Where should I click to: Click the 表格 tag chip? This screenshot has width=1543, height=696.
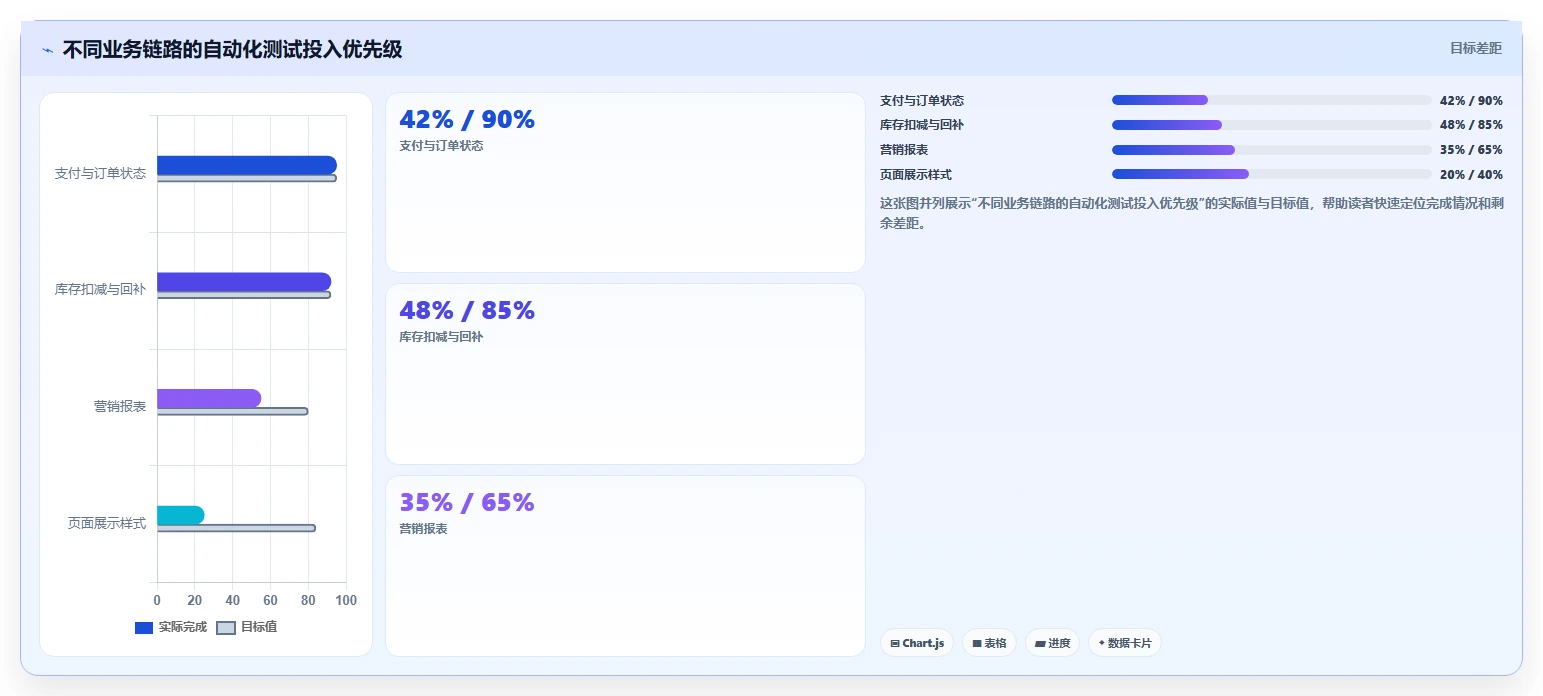[989, 643]
